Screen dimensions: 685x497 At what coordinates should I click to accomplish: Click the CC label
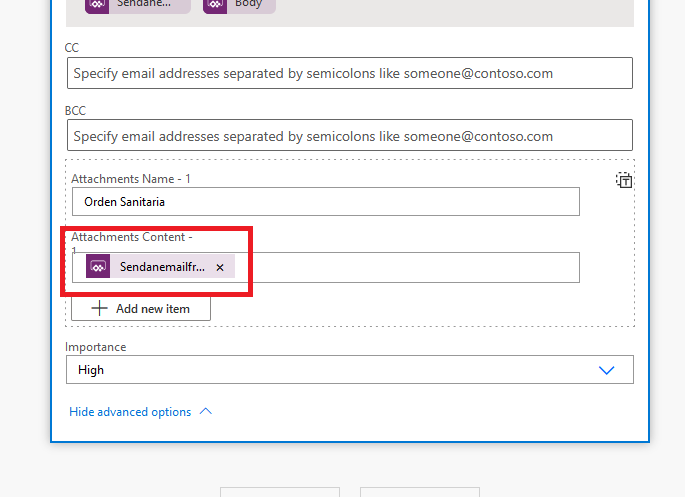click(x=72, y=48)
